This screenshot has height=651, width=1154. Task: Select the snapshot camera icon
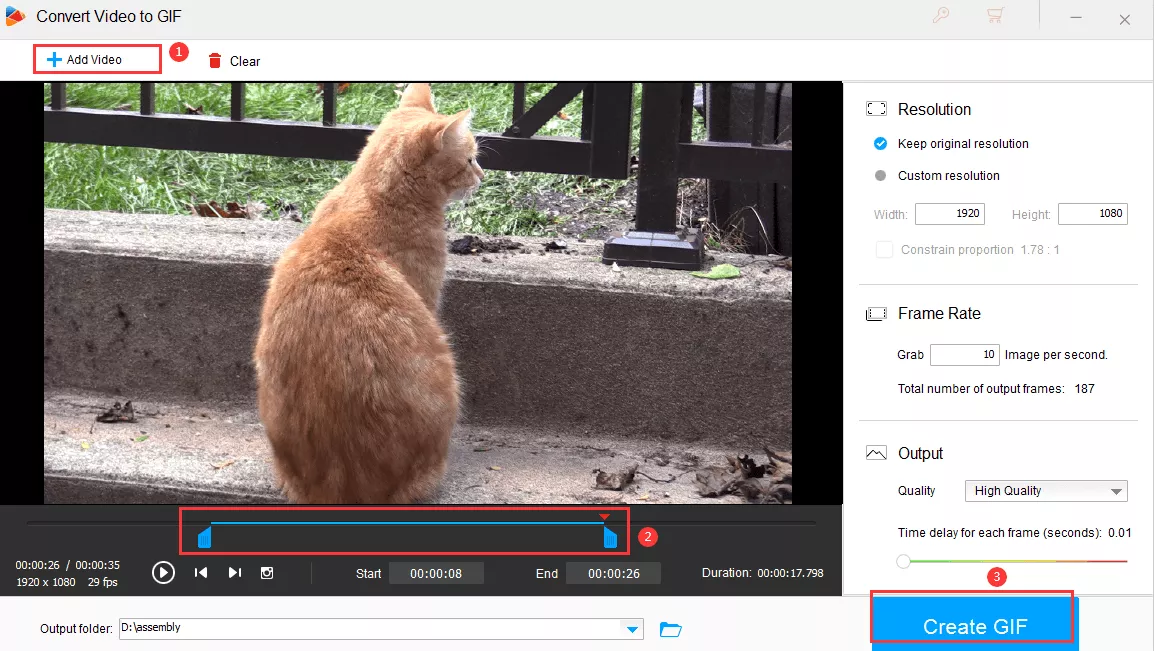[x=266, y=572]
